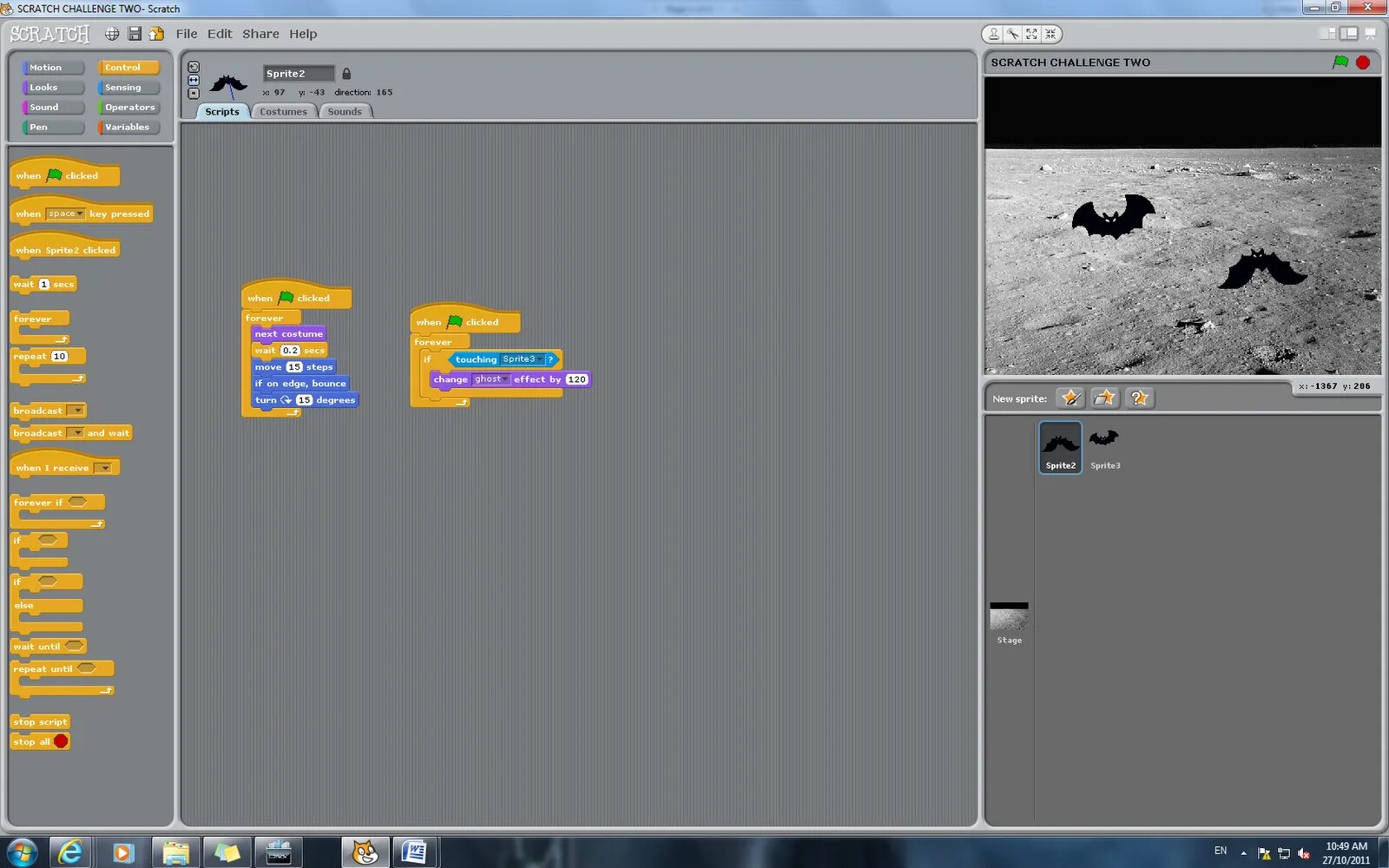
Task: Select the Delete scissors tool
Action: click(x=1013, y=34)
